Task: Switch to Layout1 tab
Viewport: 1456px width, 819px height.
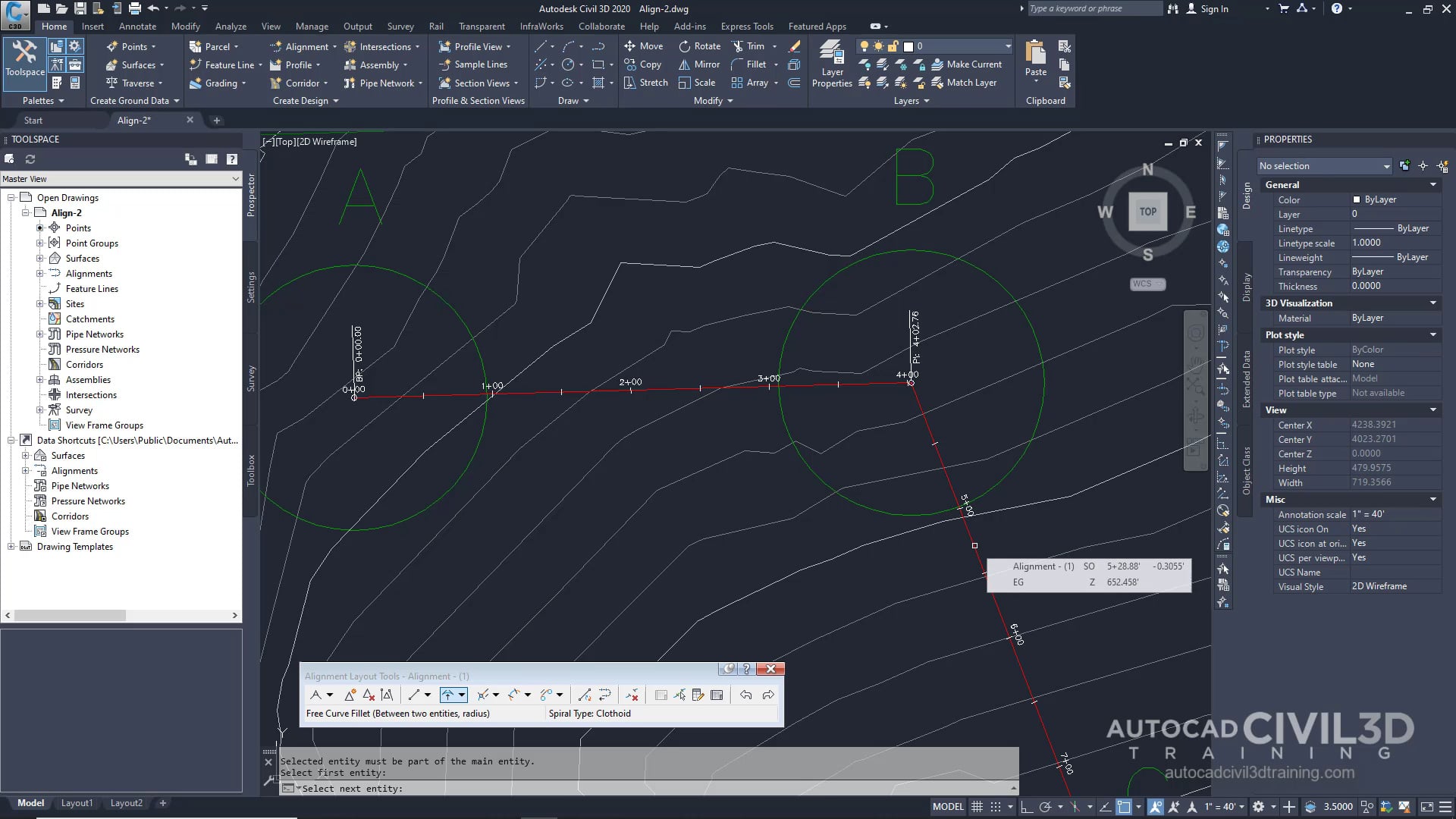Action: pos(77,803)
